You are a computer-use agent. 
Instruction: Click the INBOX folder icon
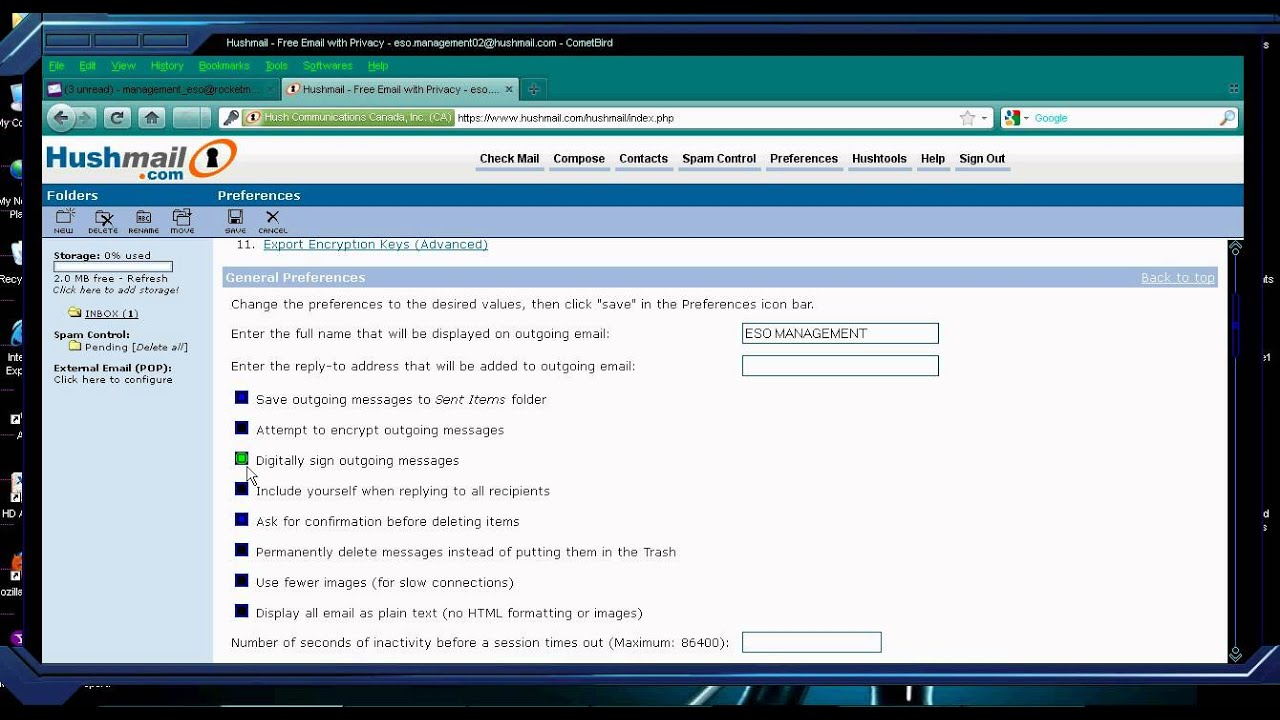tap(75, 312)
